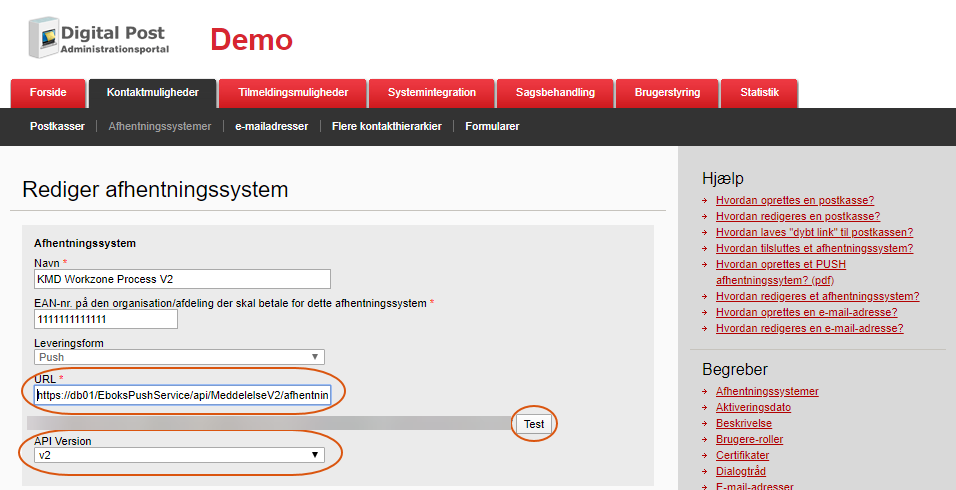This screenshot has width=956, height=490.
Task: Select Afhentningssystemer in the submenu
Action: pos(160,126)
